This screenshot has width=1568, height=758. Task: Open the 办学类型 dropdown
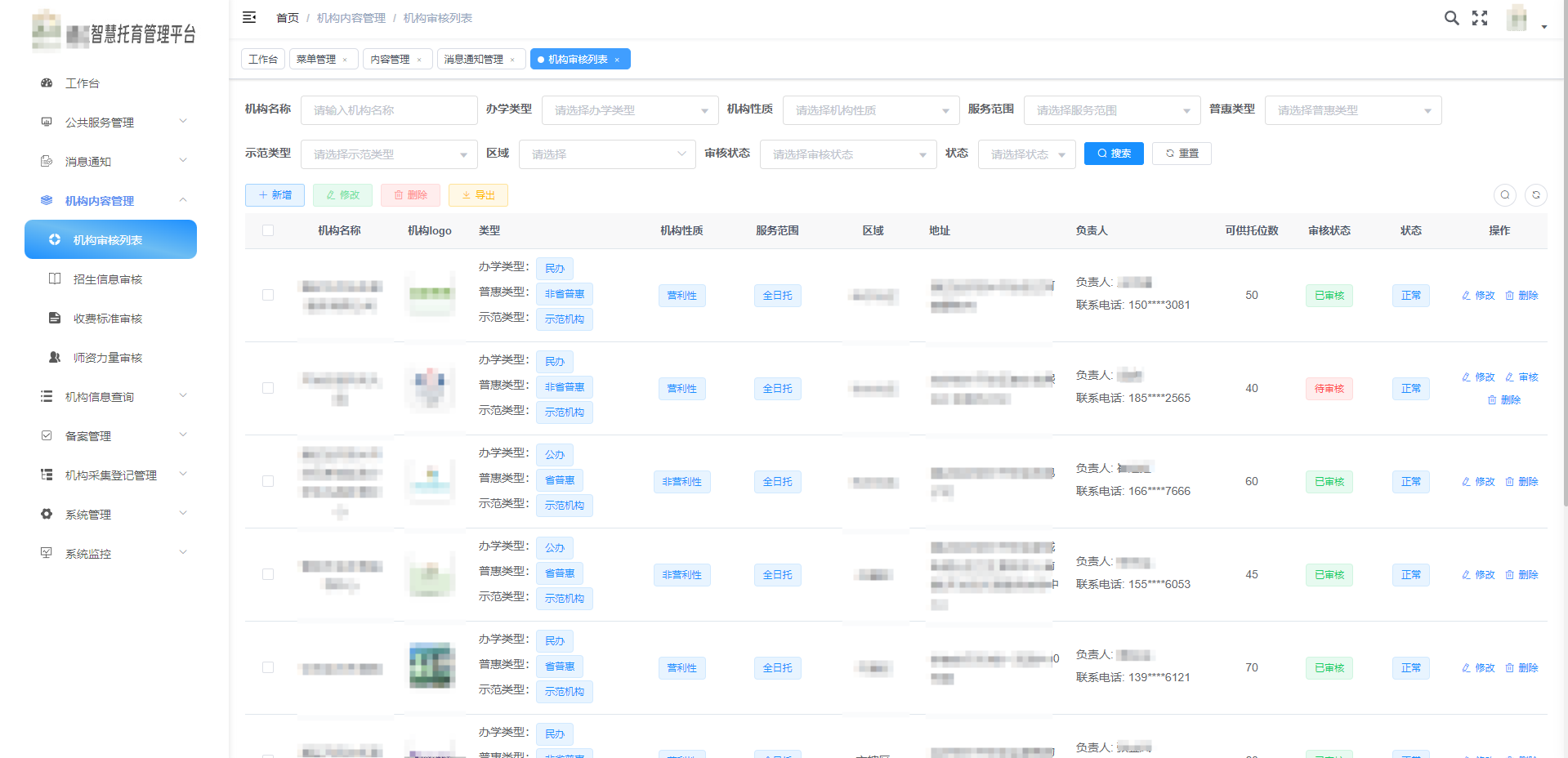point(630,110)
